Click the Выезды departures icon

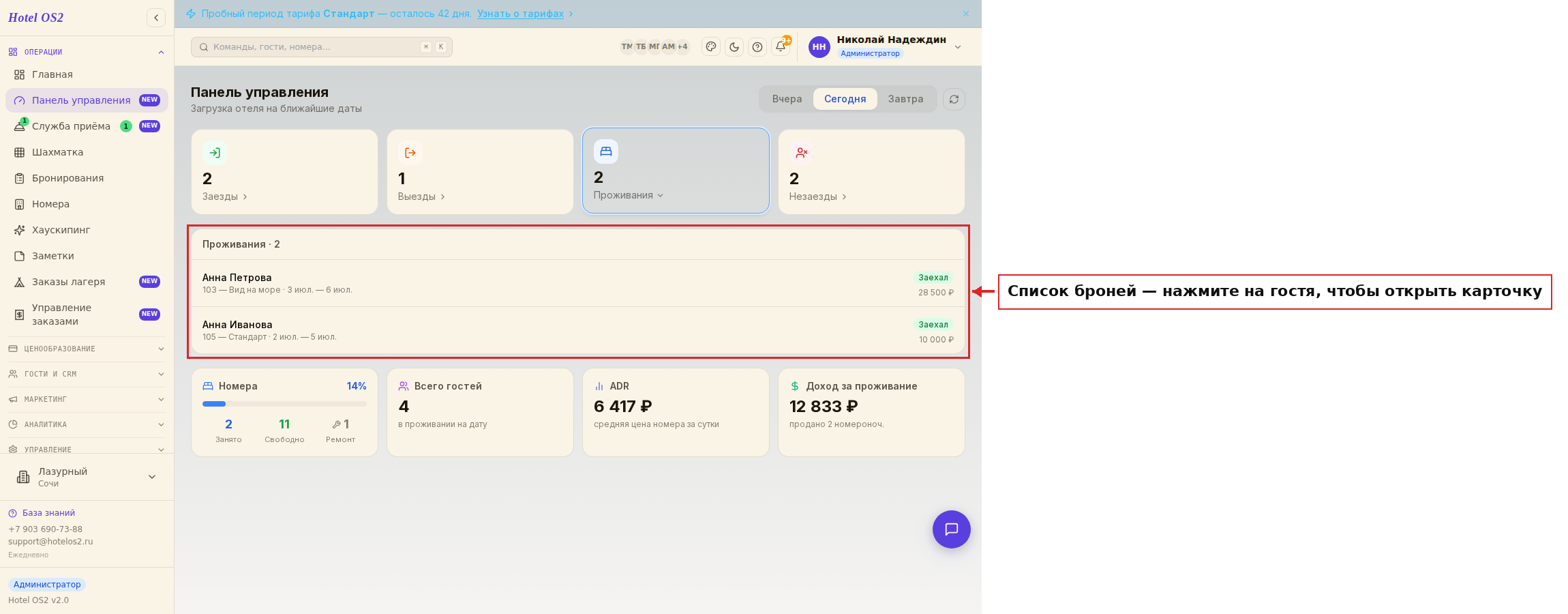coord(410,153)
